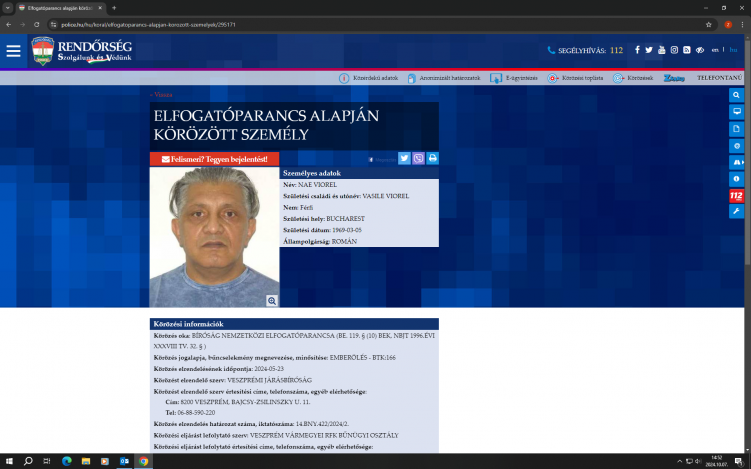The width and height of the screenshot is (751, 469).
Task: Open the red 112 sidebar button
Action: (736, 195)
